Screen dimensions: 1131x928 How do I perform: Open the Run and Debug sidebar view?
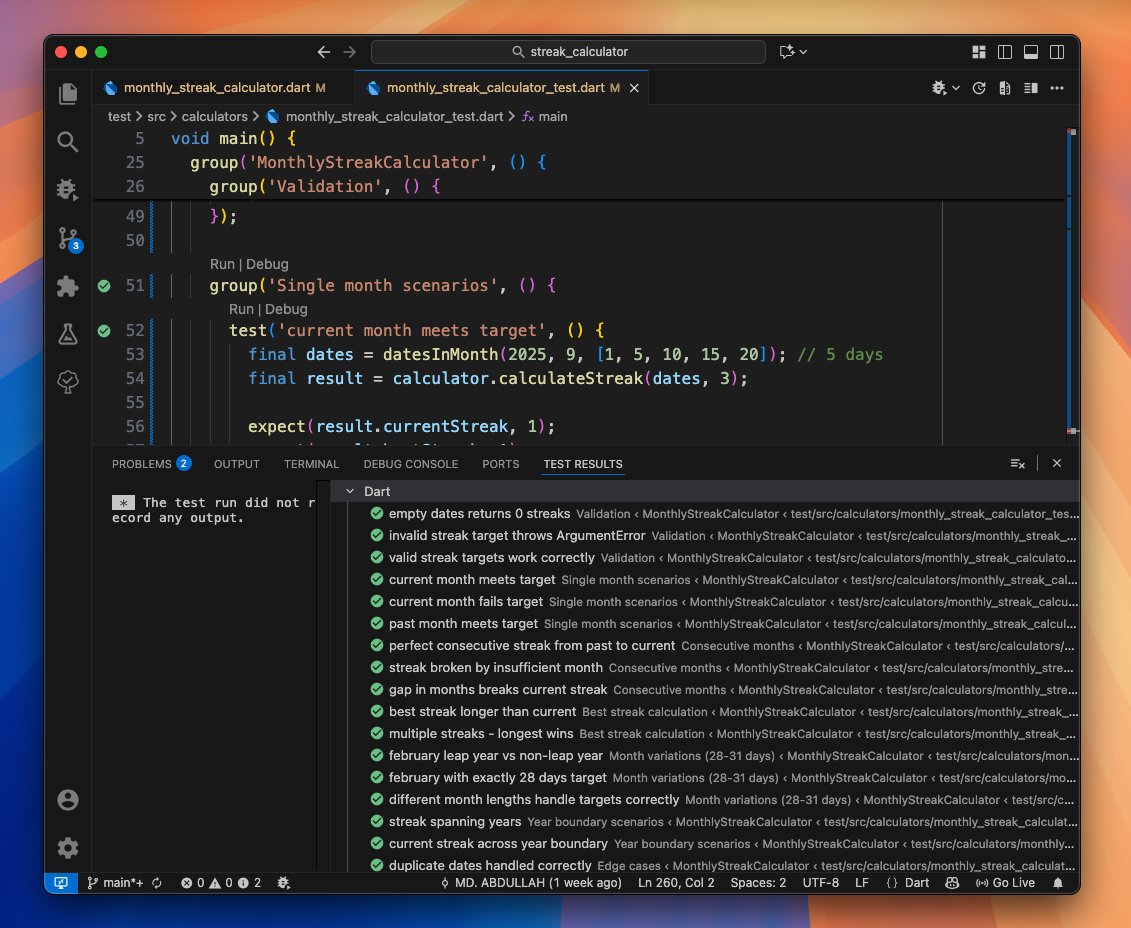[x=67, y=190]
